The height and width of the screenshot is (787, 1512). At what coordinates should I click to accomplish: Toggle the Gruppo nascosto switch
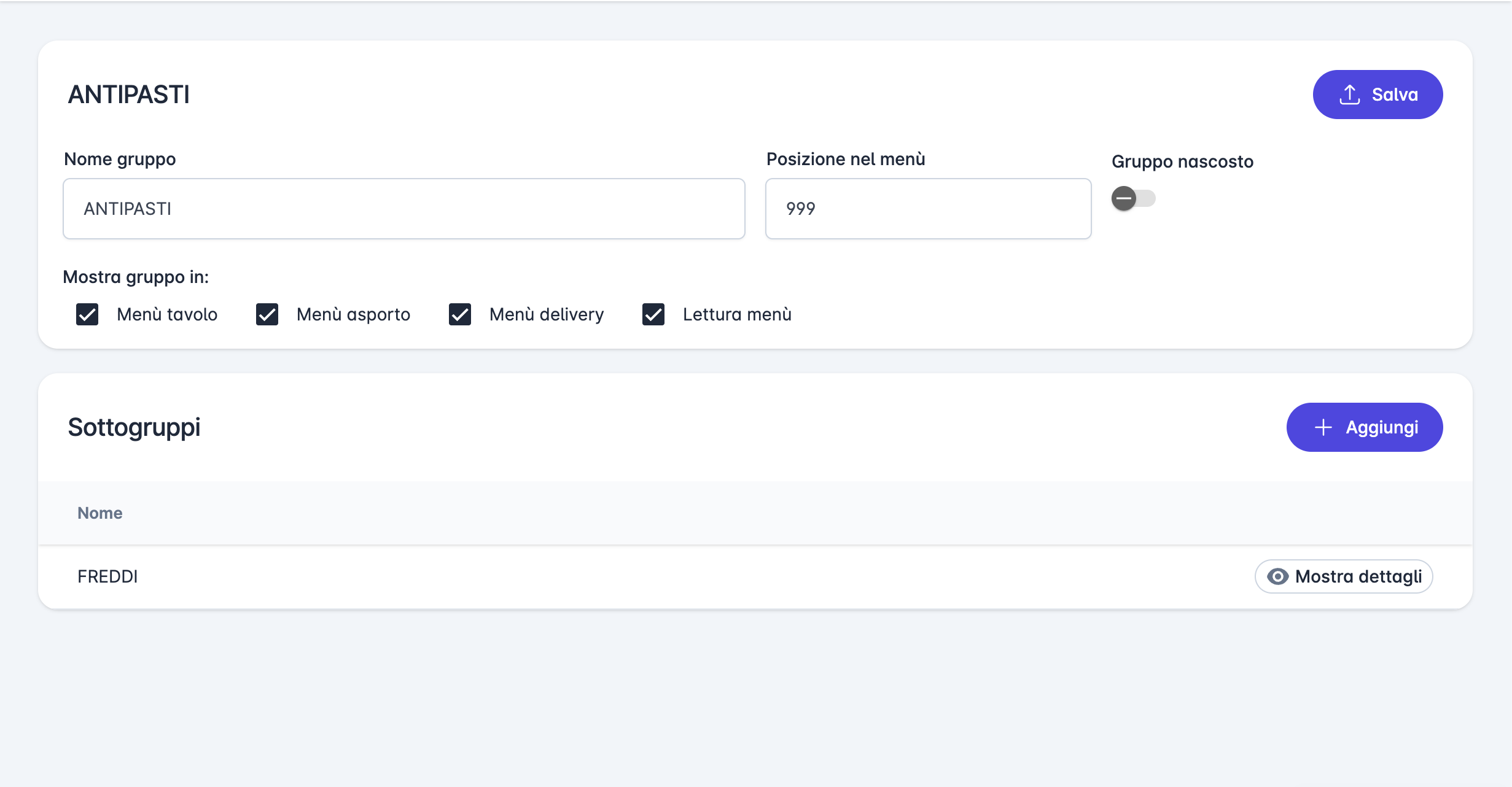click(x=1133, y=198)
